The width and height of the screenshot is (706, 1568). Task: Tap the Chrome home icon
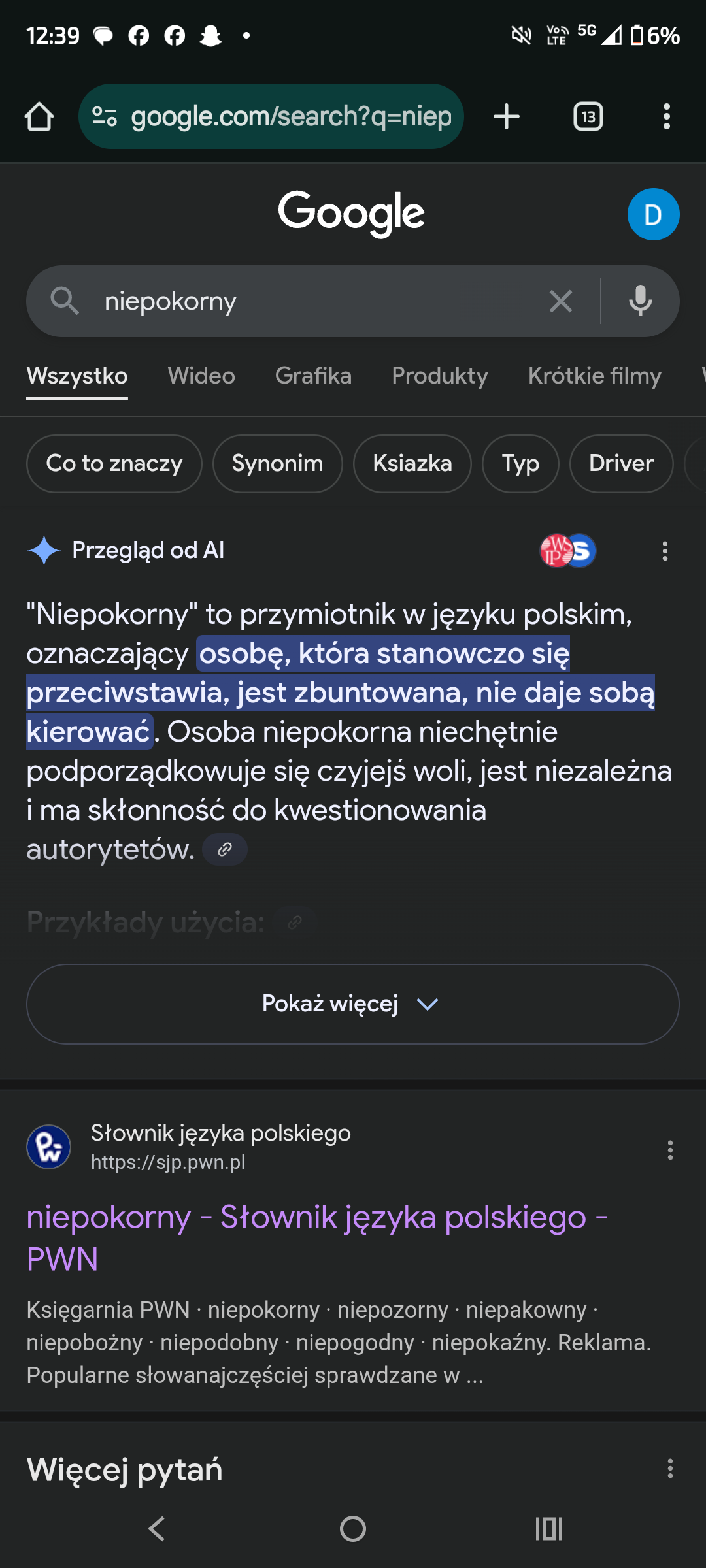(39, 117)
